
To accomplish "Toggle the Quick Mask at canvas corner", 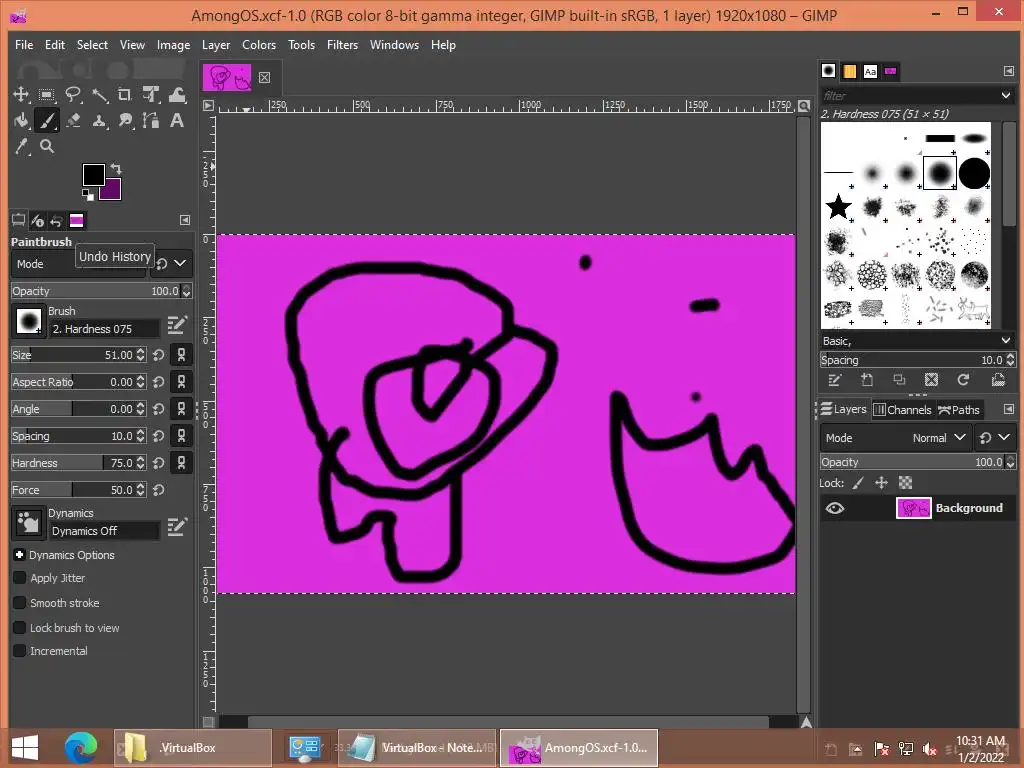I will click(208, 722).
